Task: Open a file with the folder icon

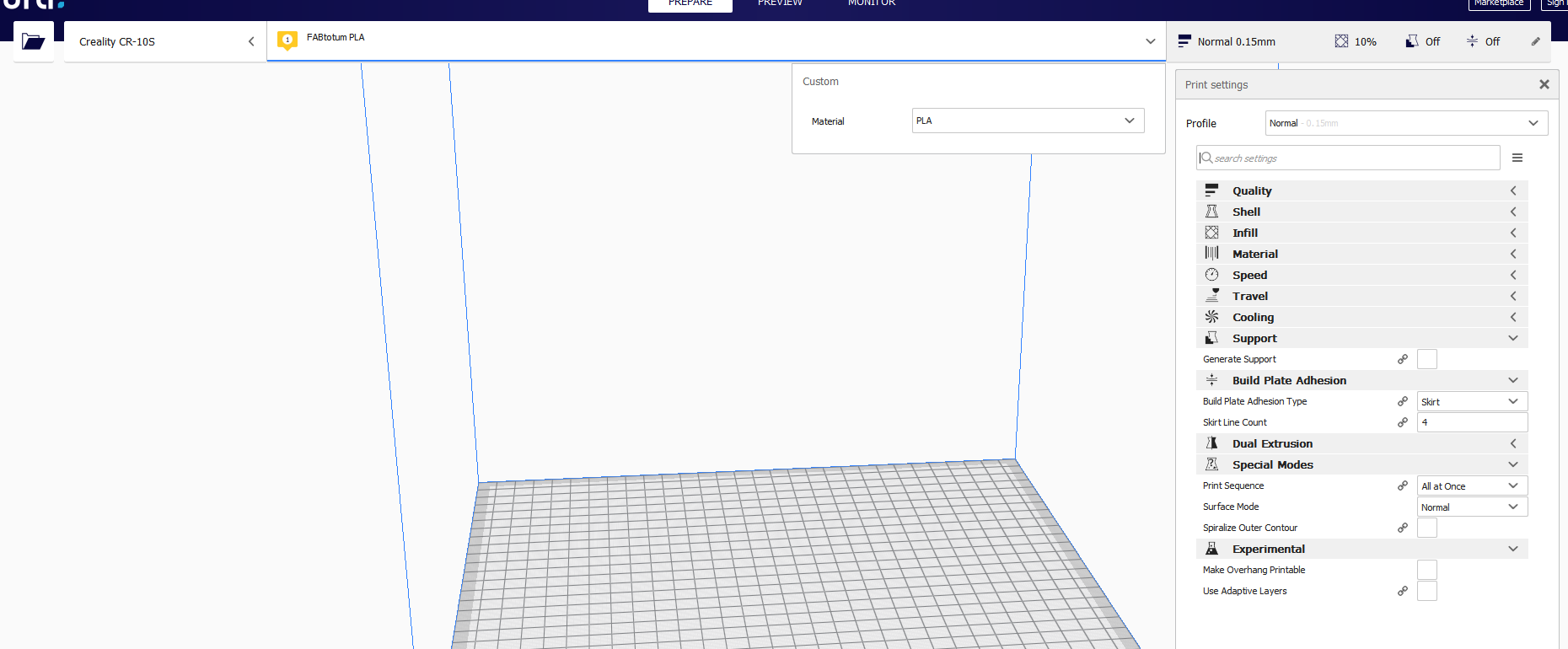Action: [34, 41]
